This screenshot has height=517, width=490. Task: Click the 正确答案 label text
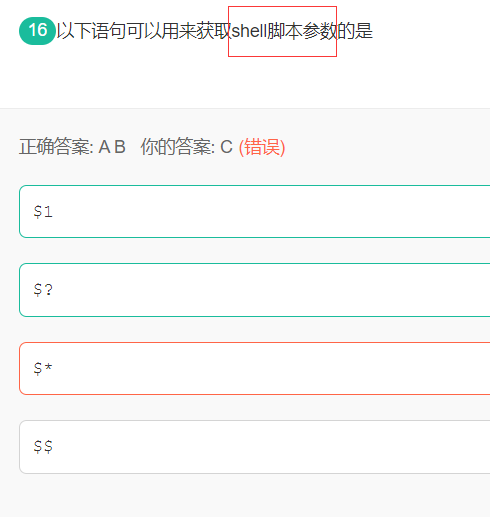56,146
